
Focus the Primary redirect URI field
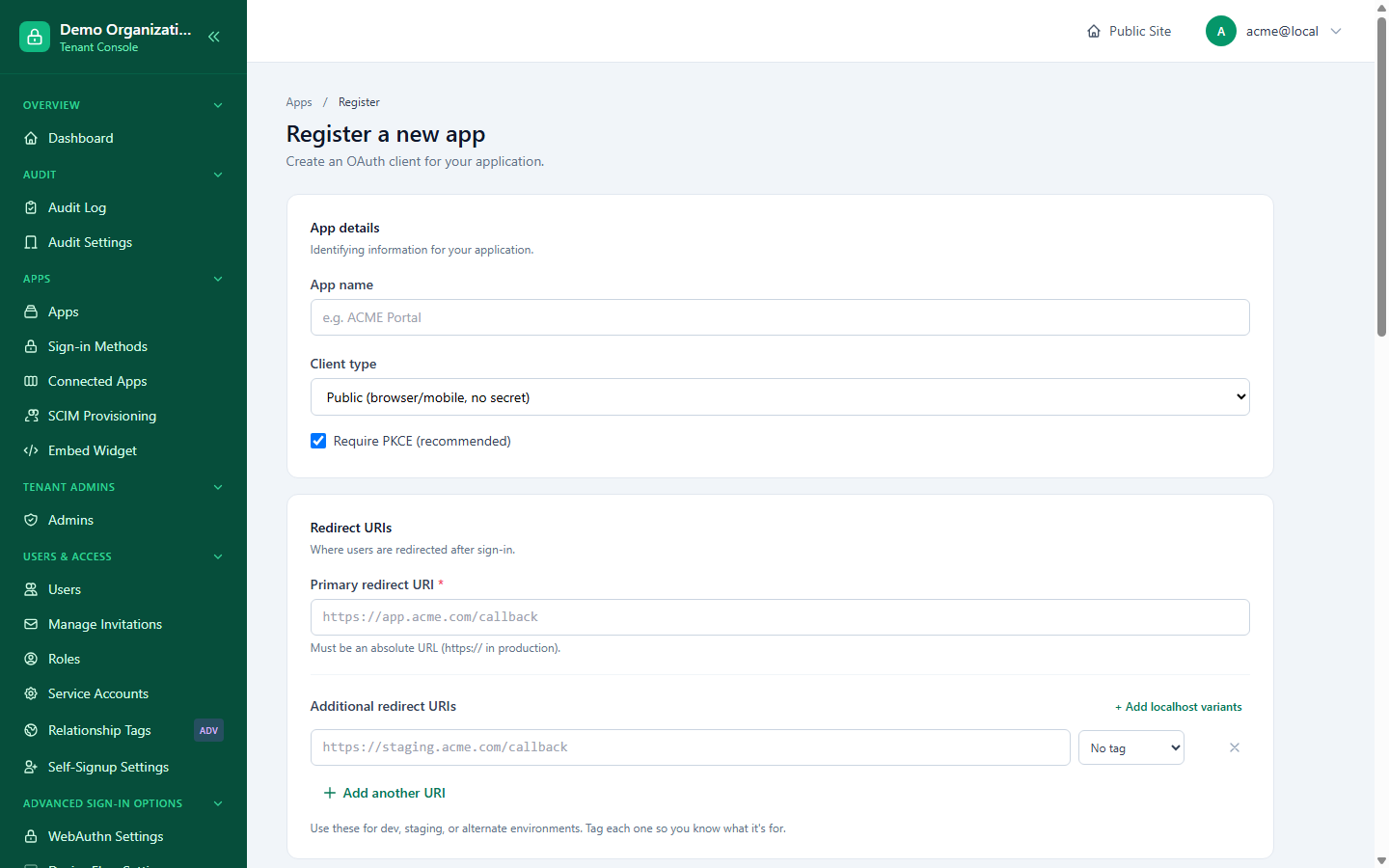point(779,617)
